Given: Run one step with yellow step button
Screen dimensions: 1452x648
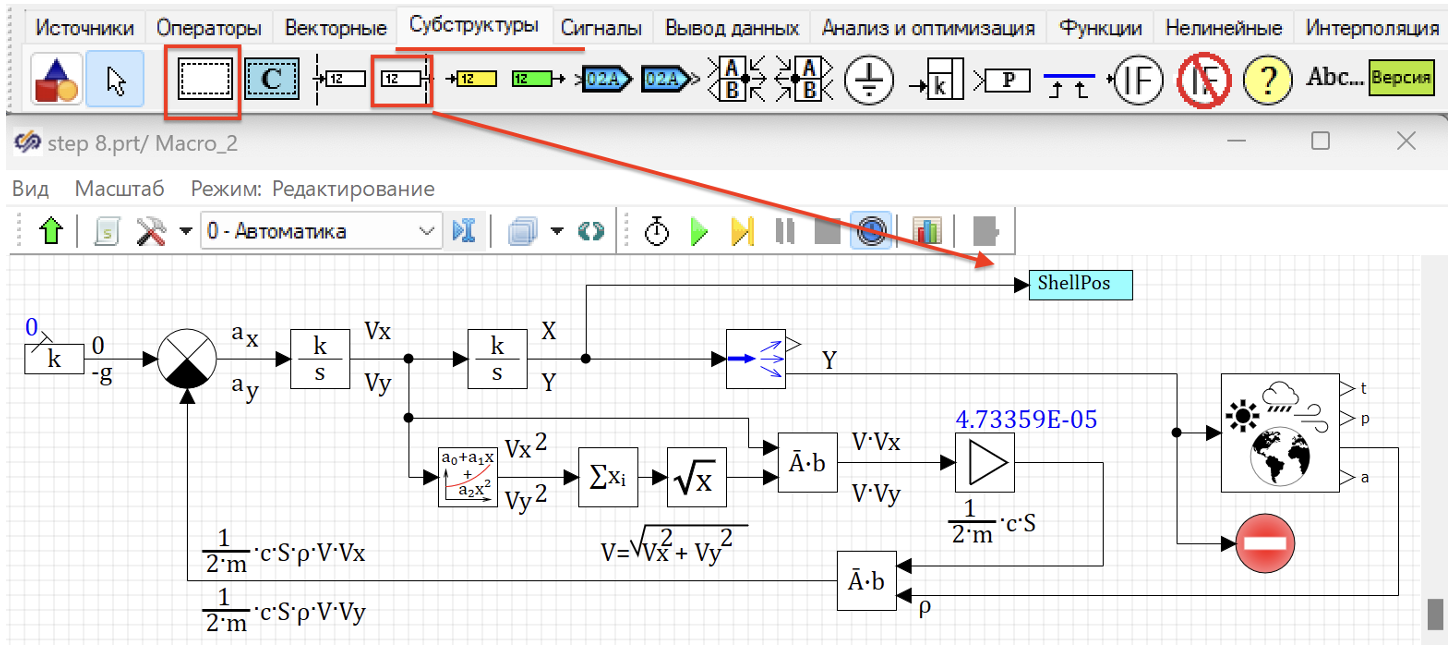Looking at the screenshot, I should pos(742,232).
